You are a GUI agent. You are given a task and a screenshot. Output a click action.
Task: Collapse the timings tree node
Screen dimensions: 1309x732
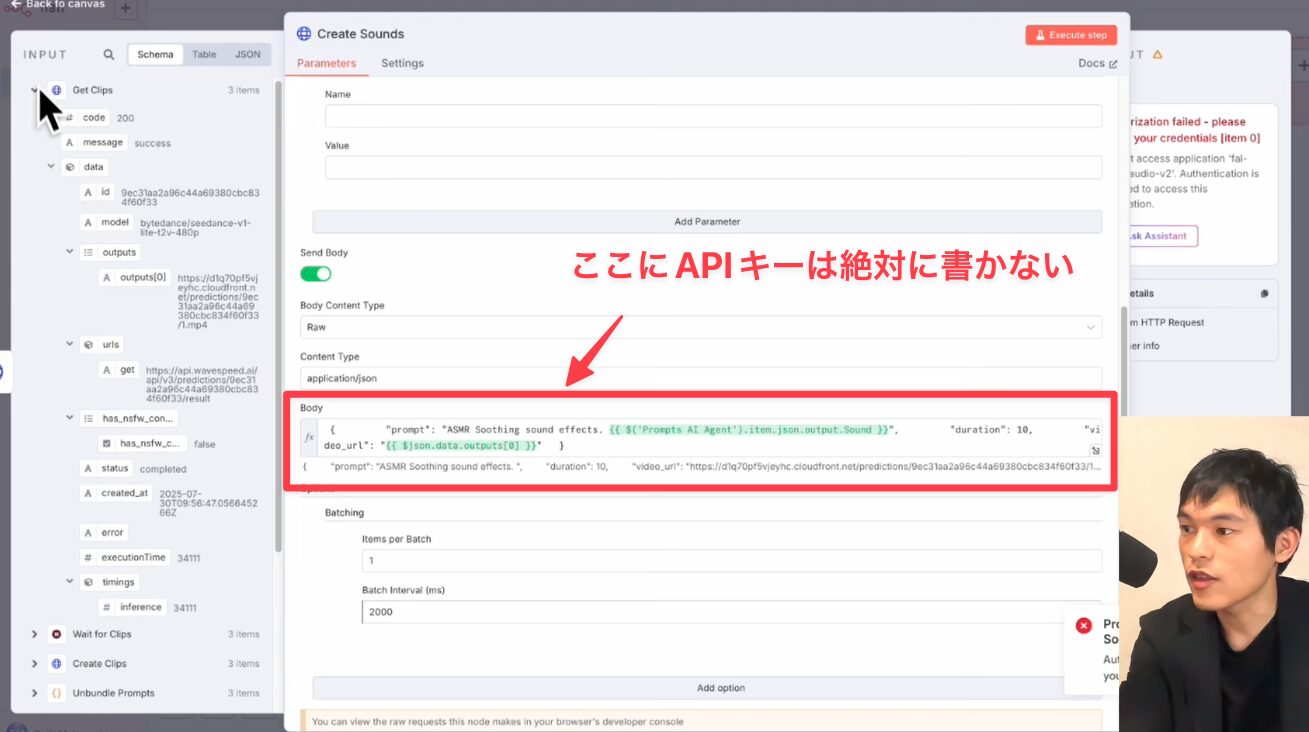click(x=70, y=582)
